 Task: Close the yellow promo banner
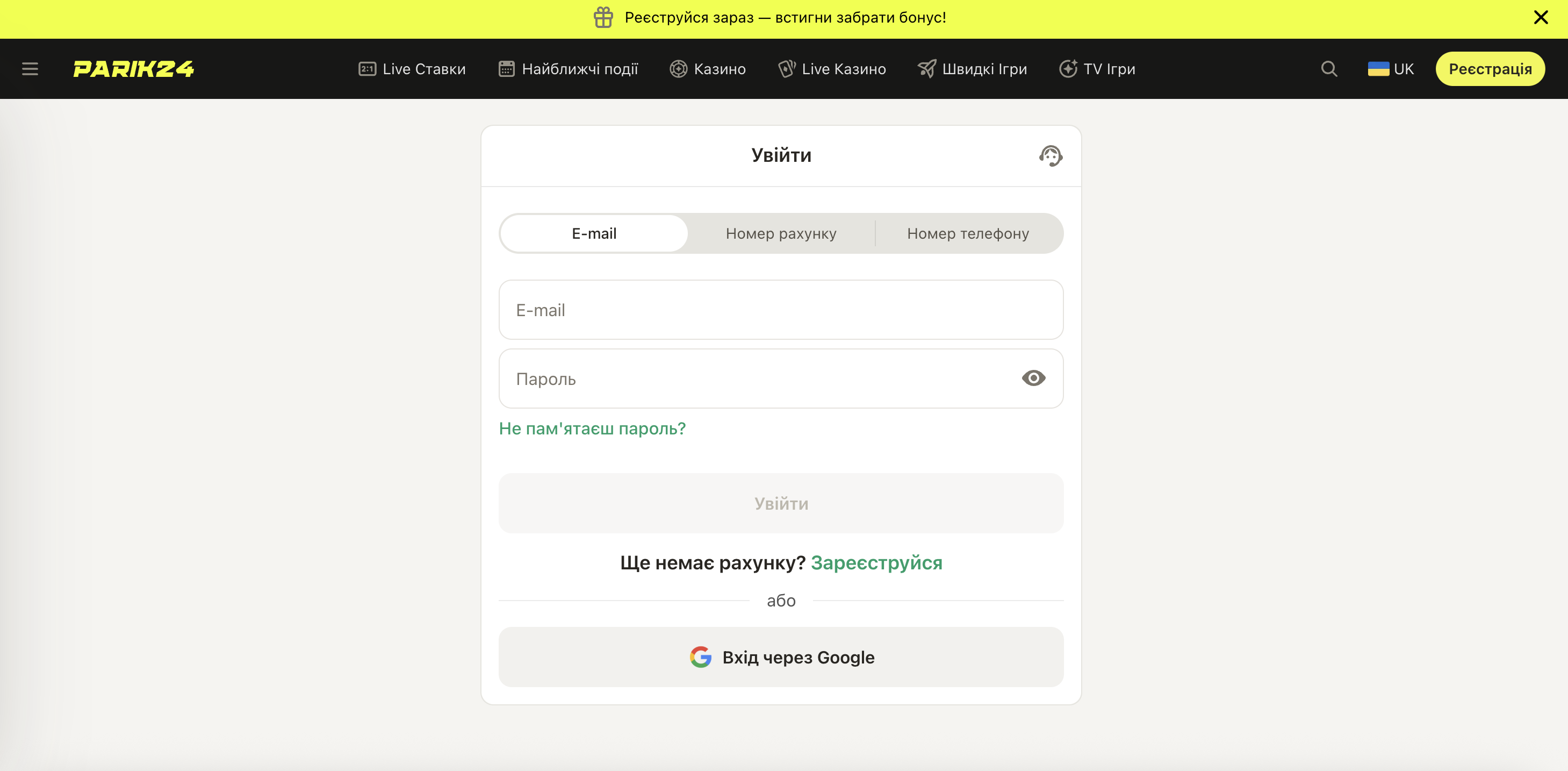pos(1540,18)
